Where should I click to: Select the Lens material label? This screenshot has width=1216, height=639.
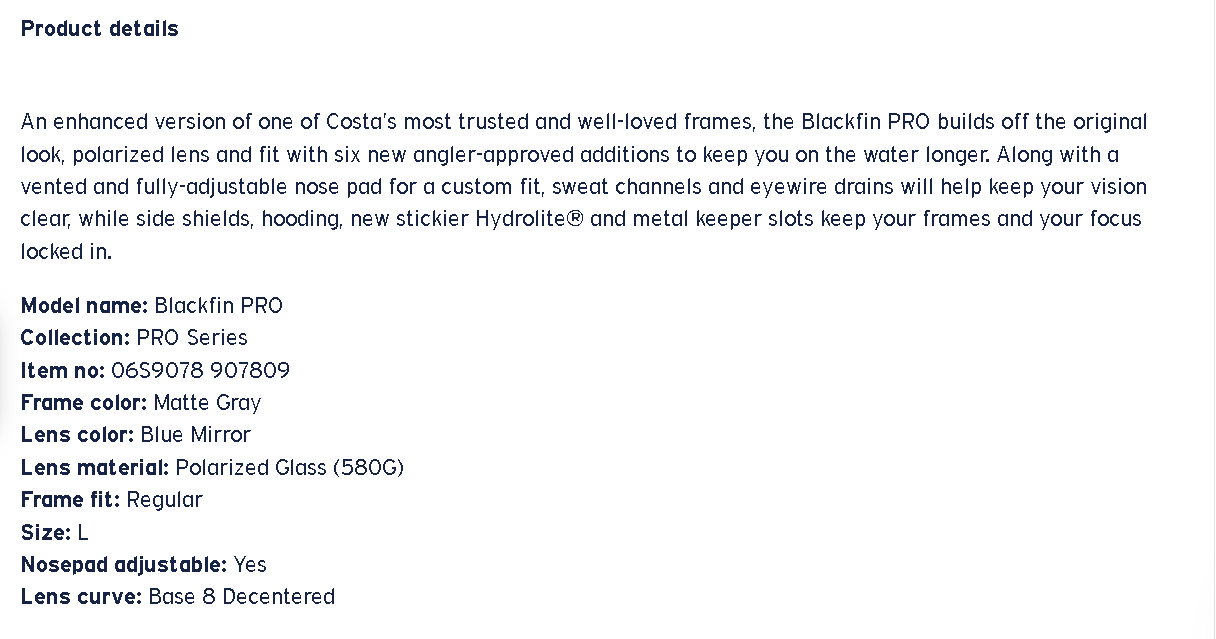click(95, 467)
